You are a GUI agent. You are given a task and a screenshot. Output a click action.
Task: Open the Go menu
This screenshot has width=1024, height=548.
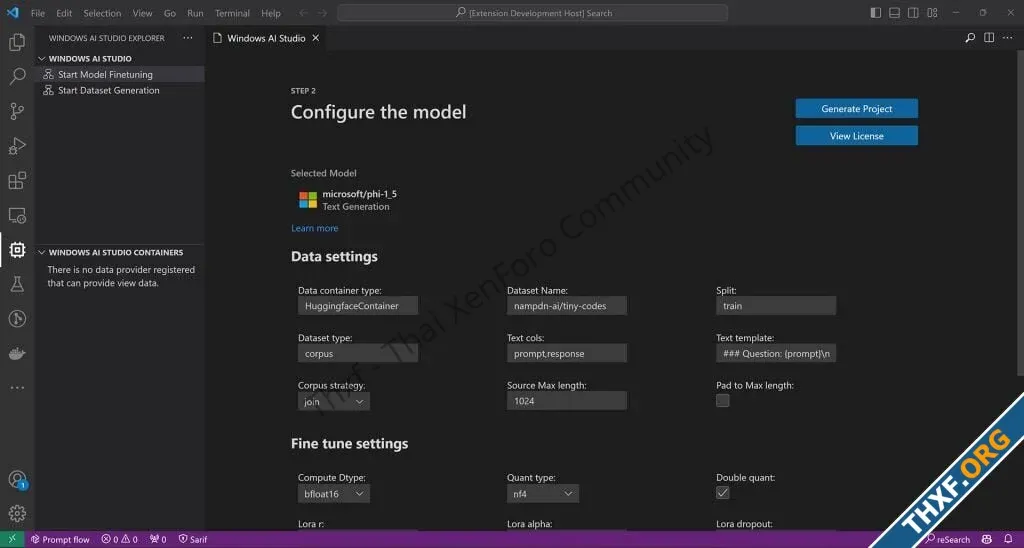(170, 13)
